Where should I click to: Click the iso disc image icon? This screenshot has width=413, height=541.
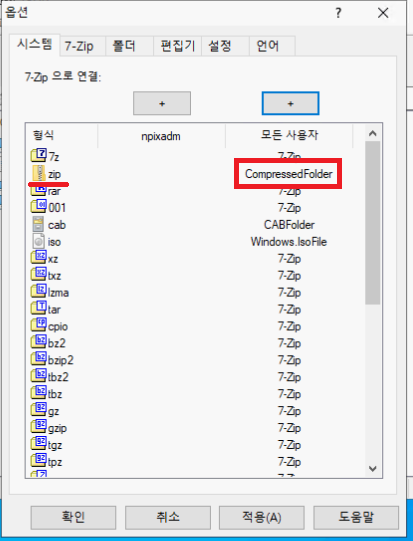[x=38, y=241]
